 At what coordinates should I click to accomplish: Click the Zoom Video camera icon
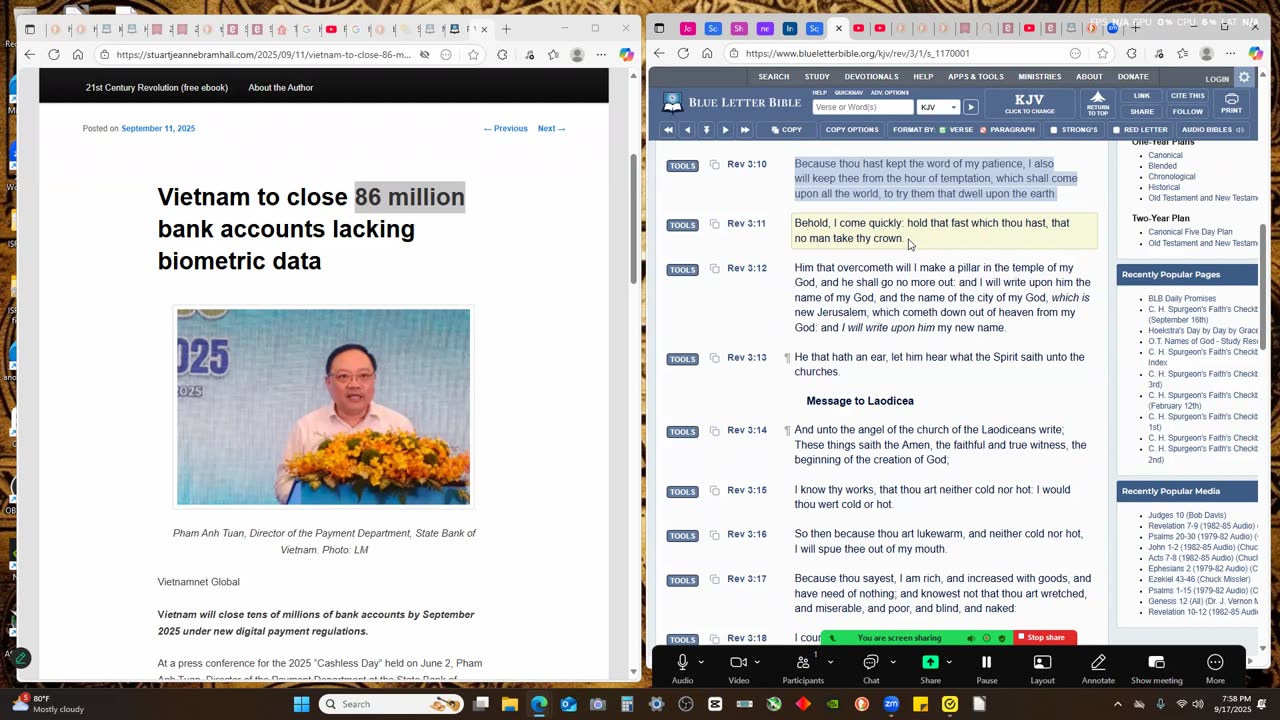point(738,662)
